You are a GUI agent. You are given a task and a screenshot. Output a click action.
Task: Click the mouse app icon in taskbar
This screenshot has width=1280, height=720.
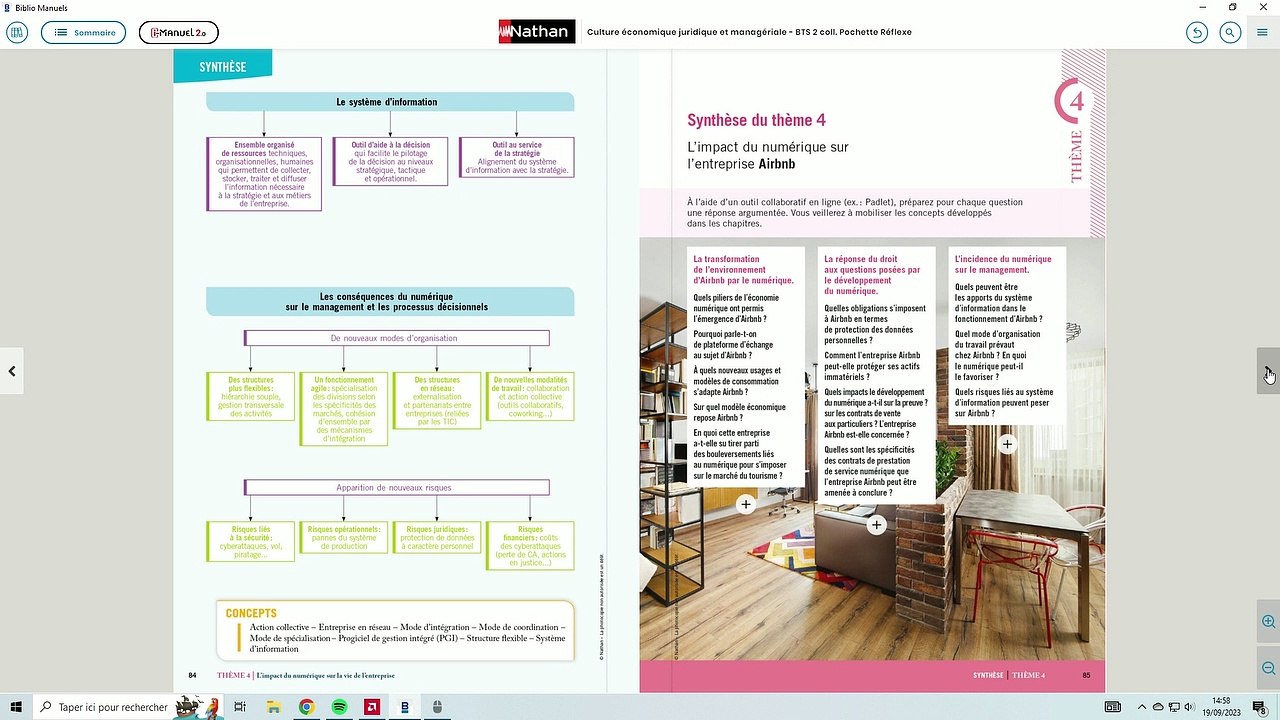[x=437, y=707]
